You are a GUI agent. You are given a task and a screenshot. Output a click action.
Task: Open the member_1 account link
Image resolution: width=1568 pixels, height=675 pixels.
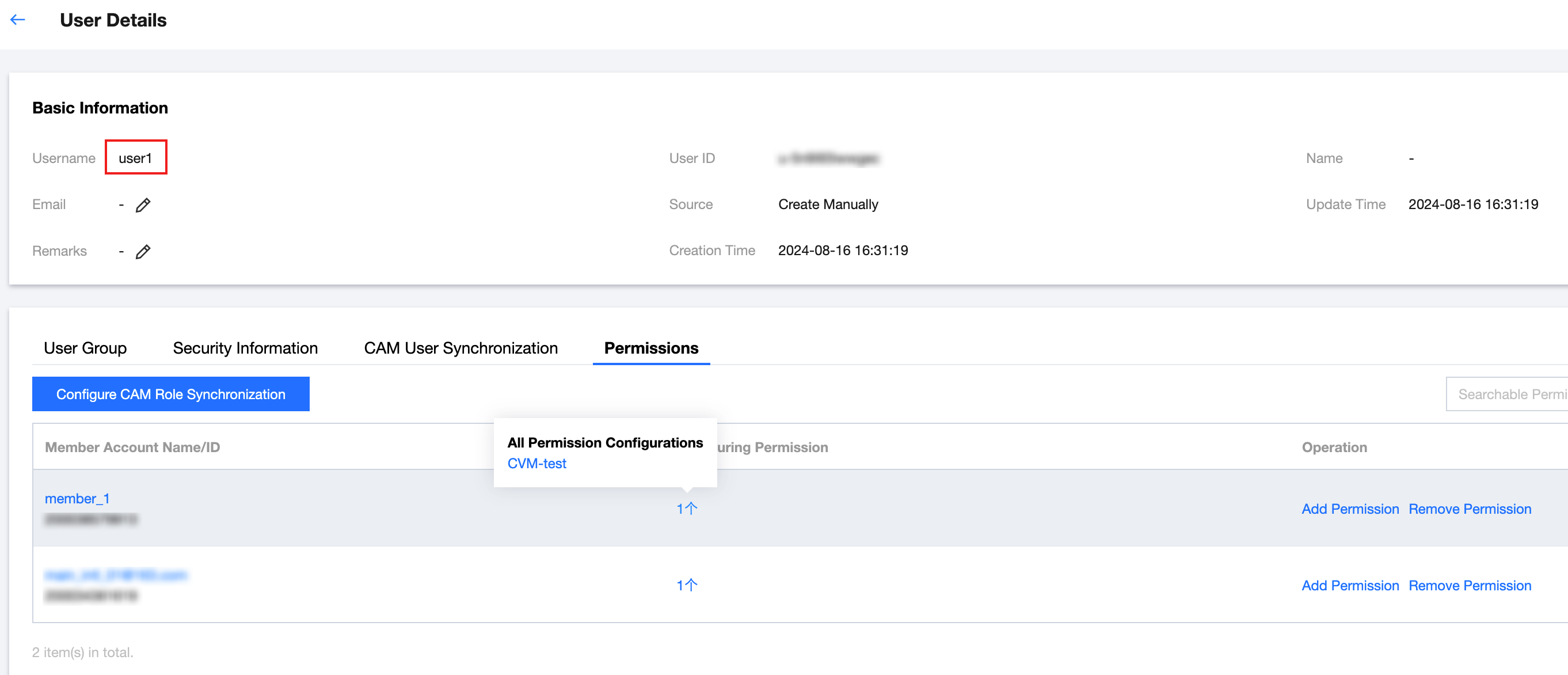point(77,498)
